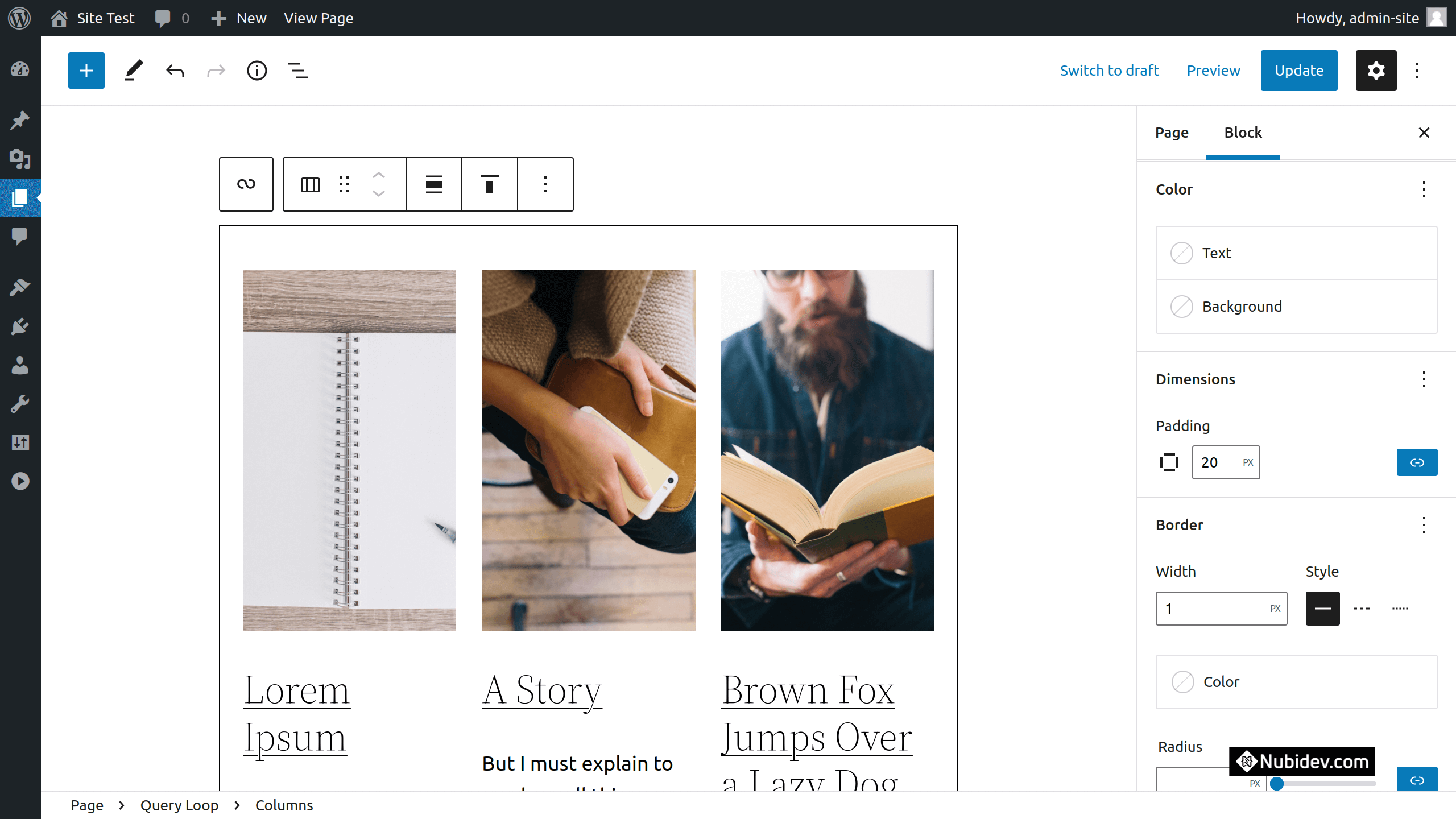The height and width of the screenshot is (819, 1456).
Task: Click the block inserter plus button
Action: click(x=86, y=71)
